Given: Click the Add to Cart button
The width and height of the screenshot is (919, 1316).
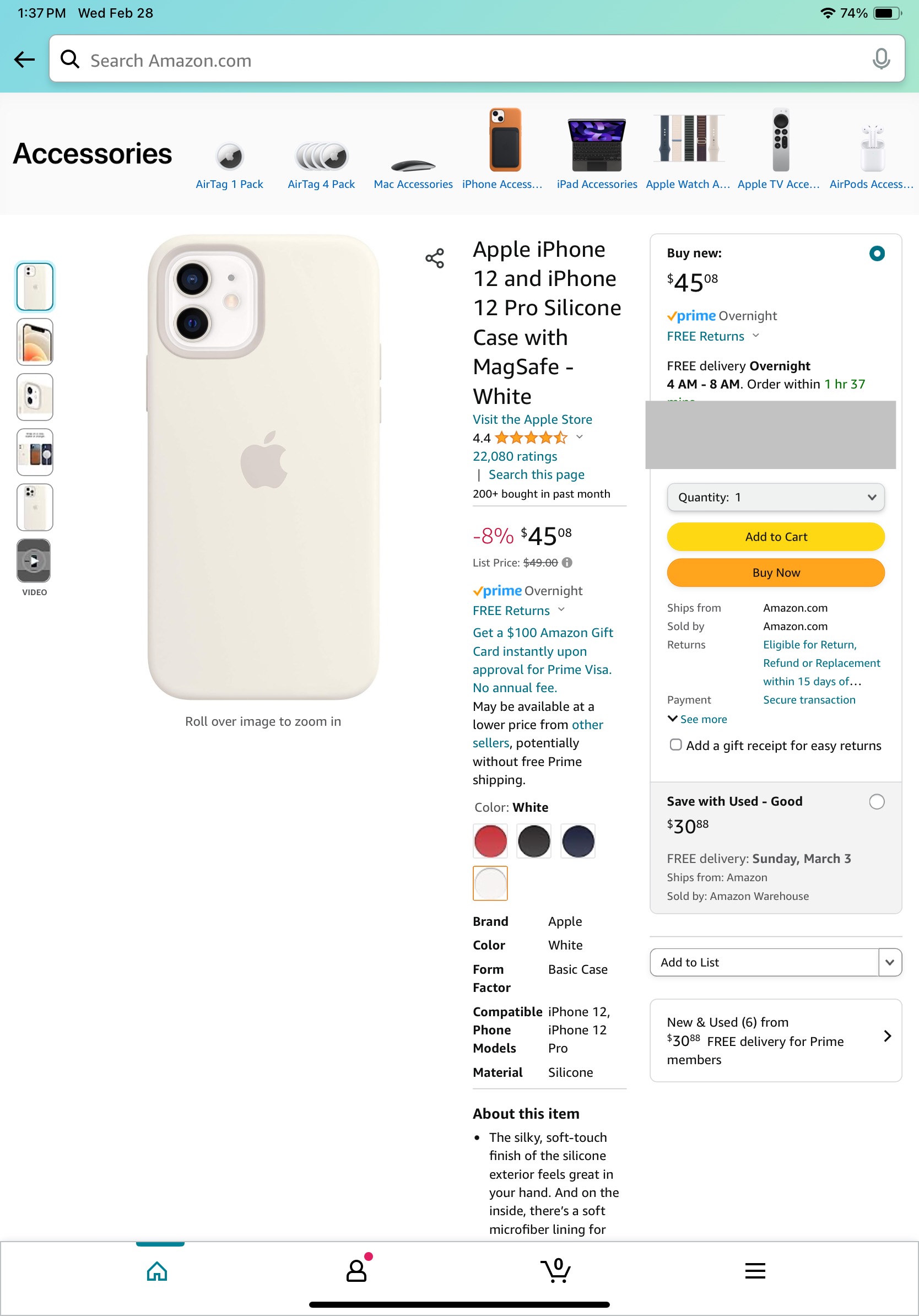Looking at the screenshot, I should 775,537.
